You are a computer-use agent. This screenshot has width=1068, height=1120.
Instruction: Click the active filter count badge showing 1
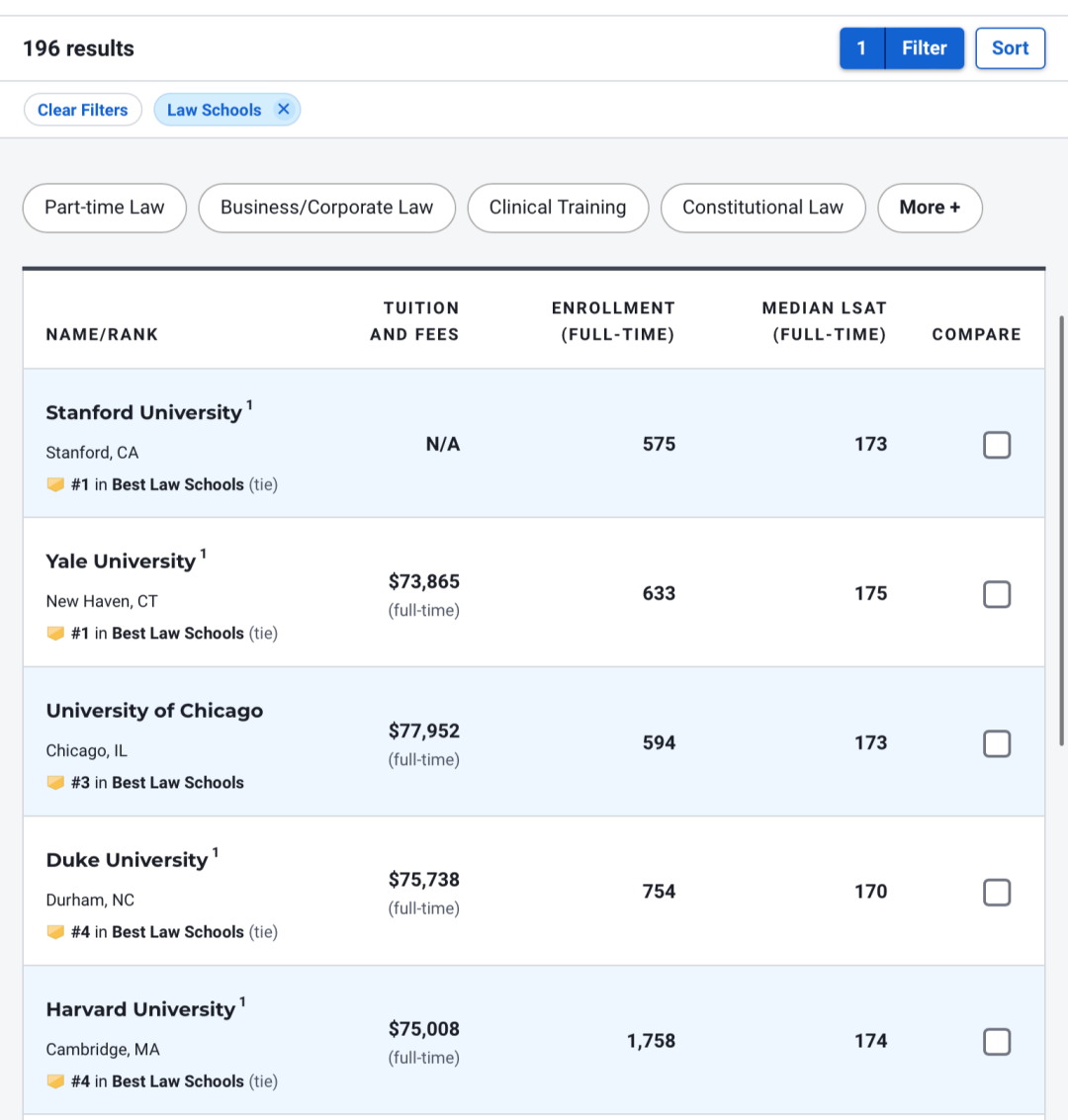pos(862,48)
